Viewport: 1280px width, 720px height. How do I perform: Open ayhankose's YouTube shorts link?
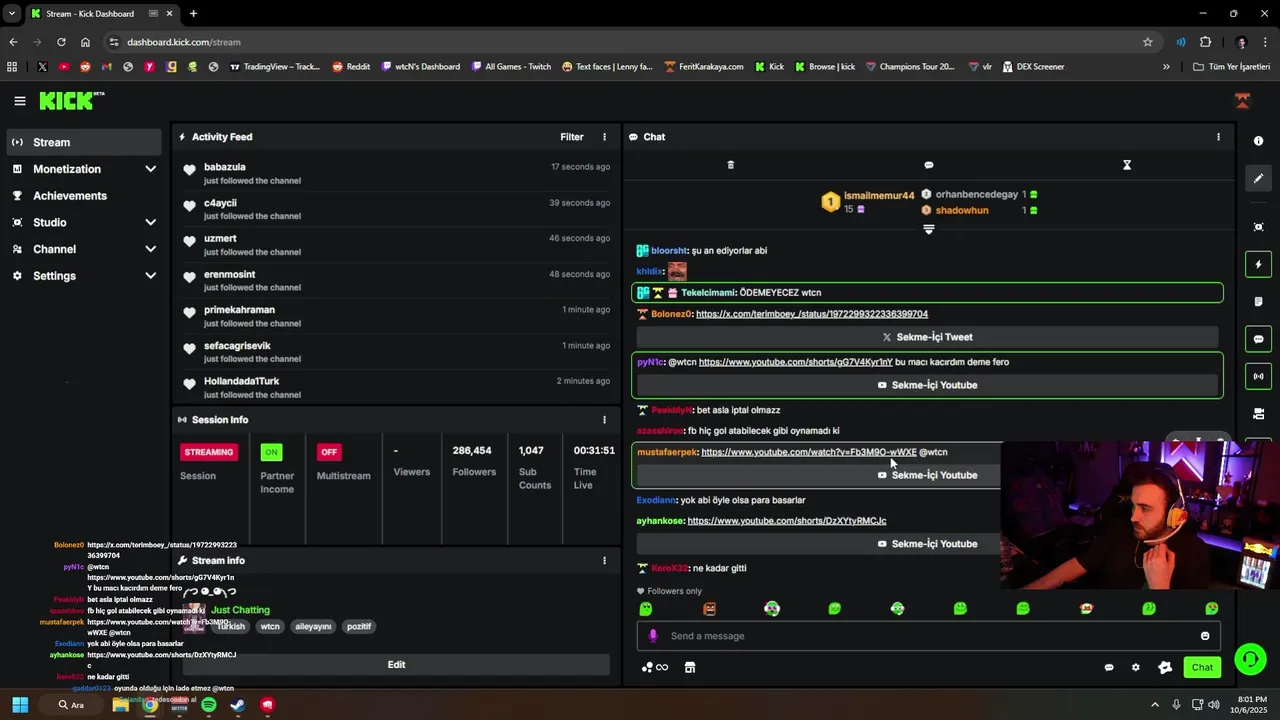[787, 521]
